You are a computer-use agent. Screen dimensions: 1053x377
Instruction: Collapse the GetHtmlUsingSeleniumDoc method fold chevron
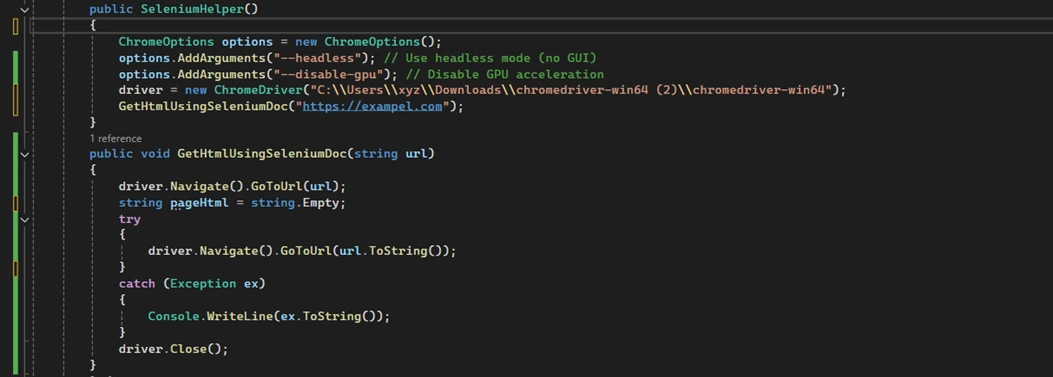point(25,154)
